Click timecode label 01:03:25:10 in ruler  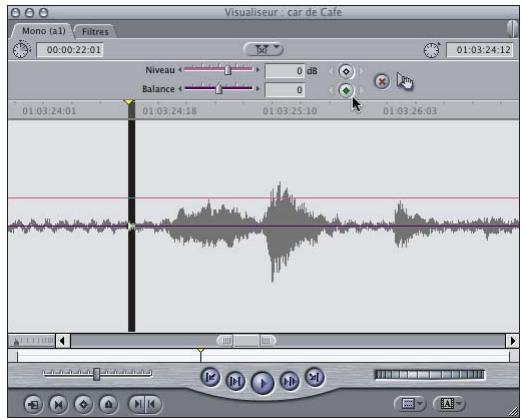(x=290, y=111)
